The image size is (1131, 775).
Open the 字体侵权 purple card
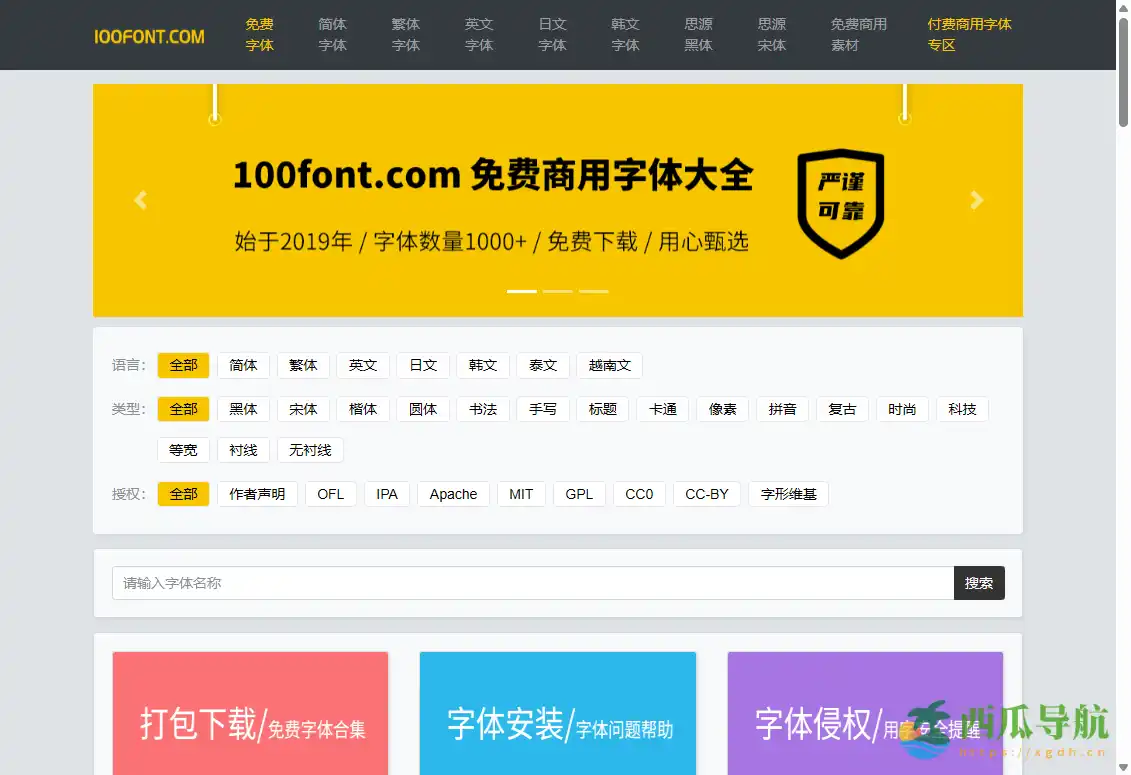click(864, 713)
